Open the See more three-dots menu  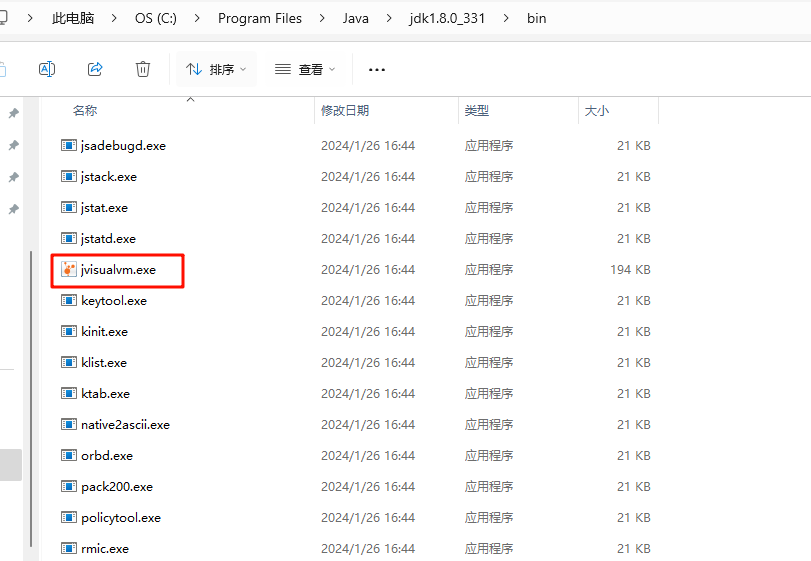[x=377, y=69]
